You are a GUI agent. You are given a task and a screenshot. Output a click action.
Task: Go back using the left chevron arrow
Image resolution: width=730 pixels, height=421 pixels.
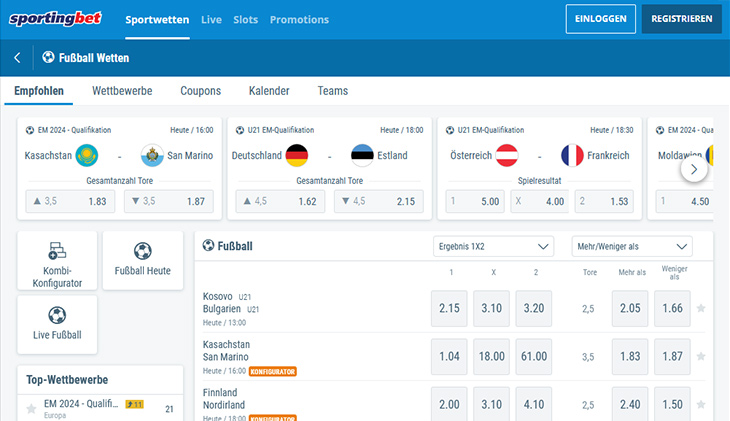coord(17,58)
